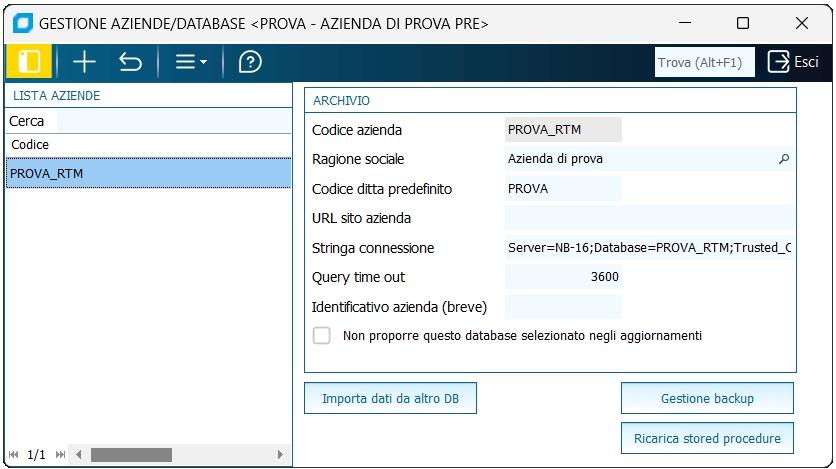Viewport: 836px width, 469px height.
Task: Click the Stringa connessione field
Action: (x=649, y=247)
